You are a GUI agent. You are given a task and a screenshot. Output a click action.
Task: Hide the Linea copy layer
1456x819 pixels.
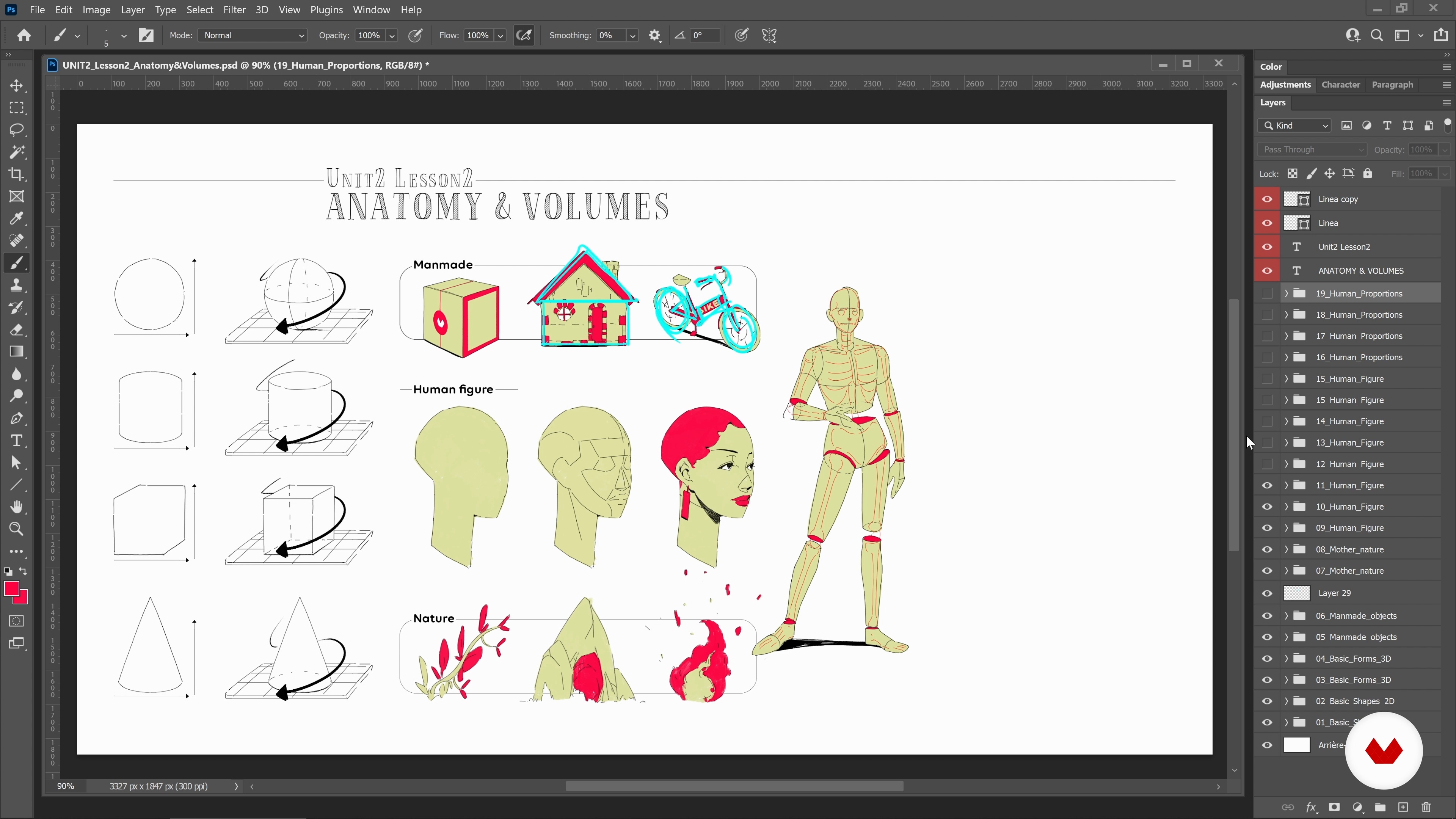pyautogui.click(x=1267, y=199)
